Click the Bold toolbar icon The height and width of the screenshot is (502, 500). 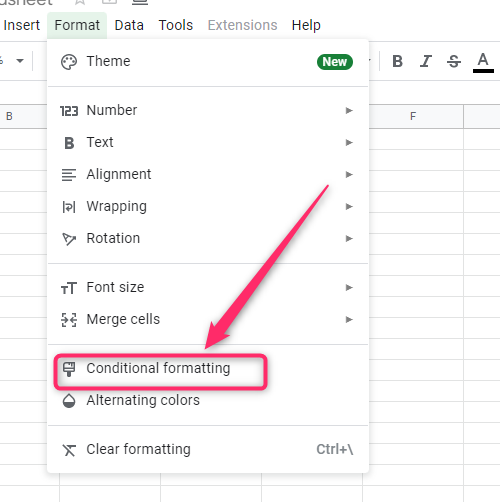[397, 61]
